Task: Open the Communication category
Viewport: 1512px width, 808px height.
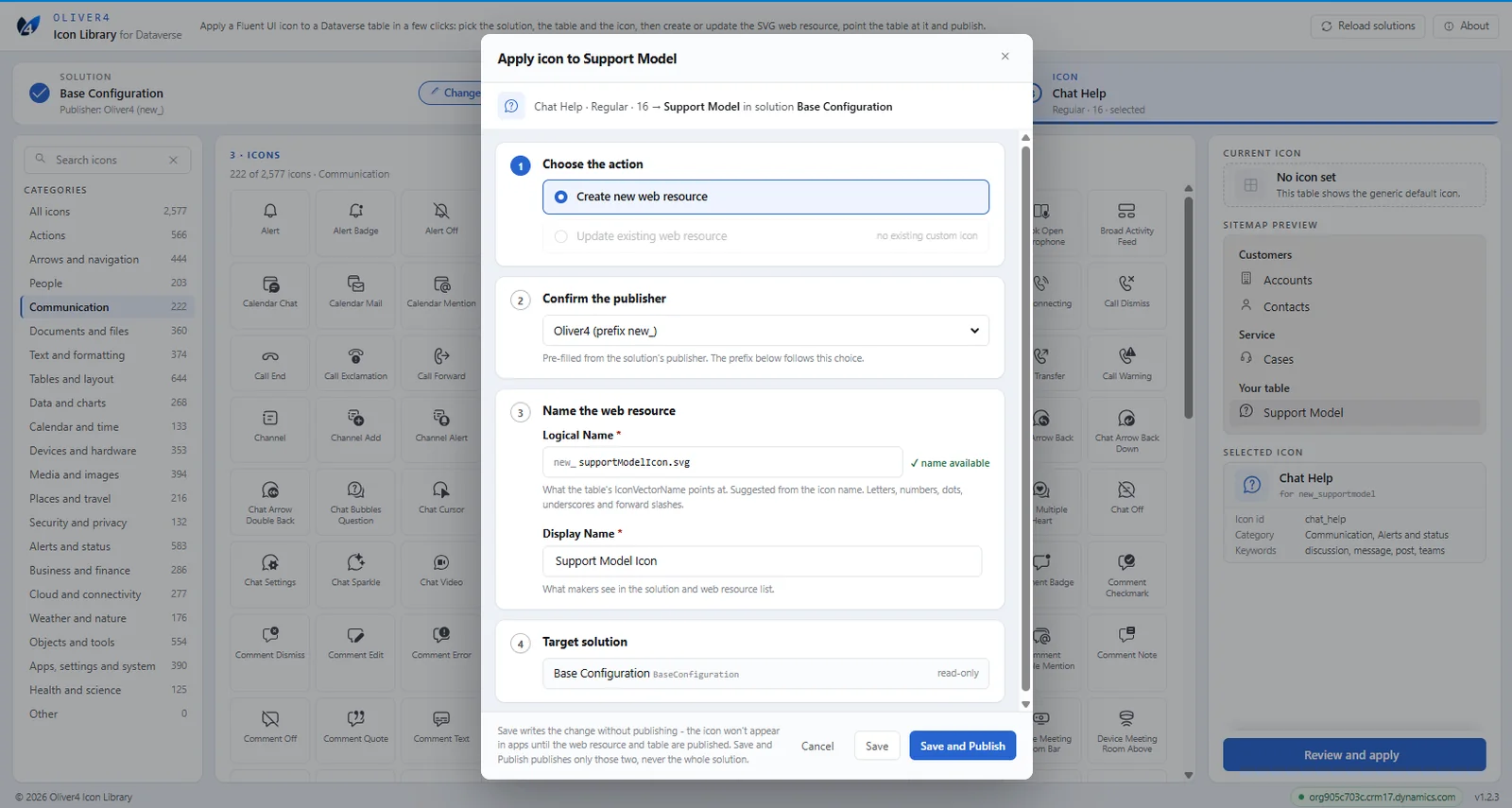Action: point(108,307)
